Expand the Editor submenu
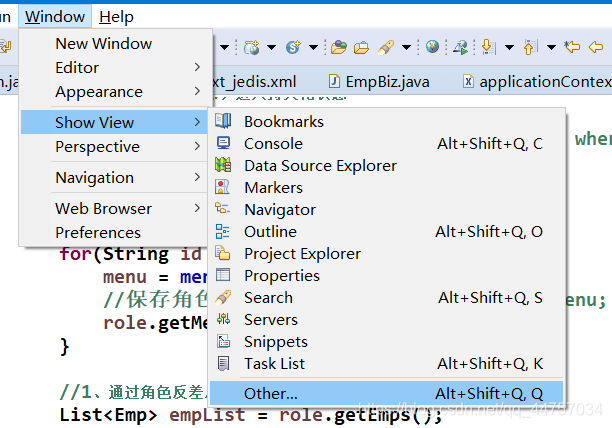The image size is (612, 428). click(x=114, y=67)
